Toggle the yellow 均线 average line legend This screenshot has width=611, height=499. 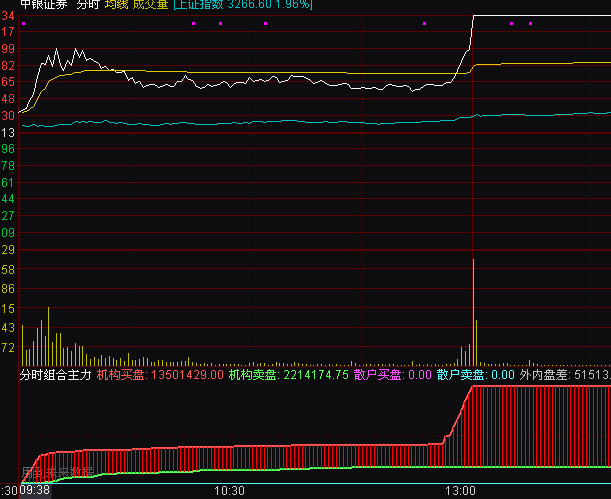[x=115, y=5]
